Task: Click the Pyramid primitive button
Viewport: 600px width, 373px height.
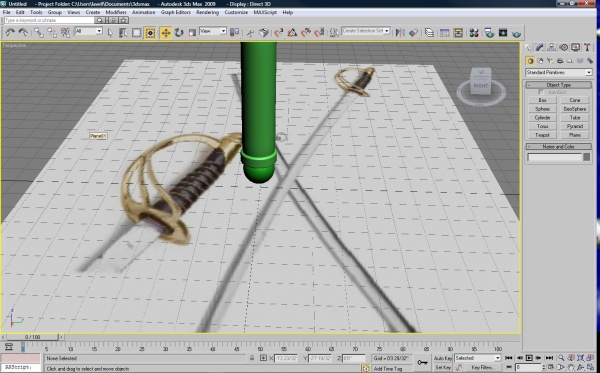Action: [x=575, y=126]
